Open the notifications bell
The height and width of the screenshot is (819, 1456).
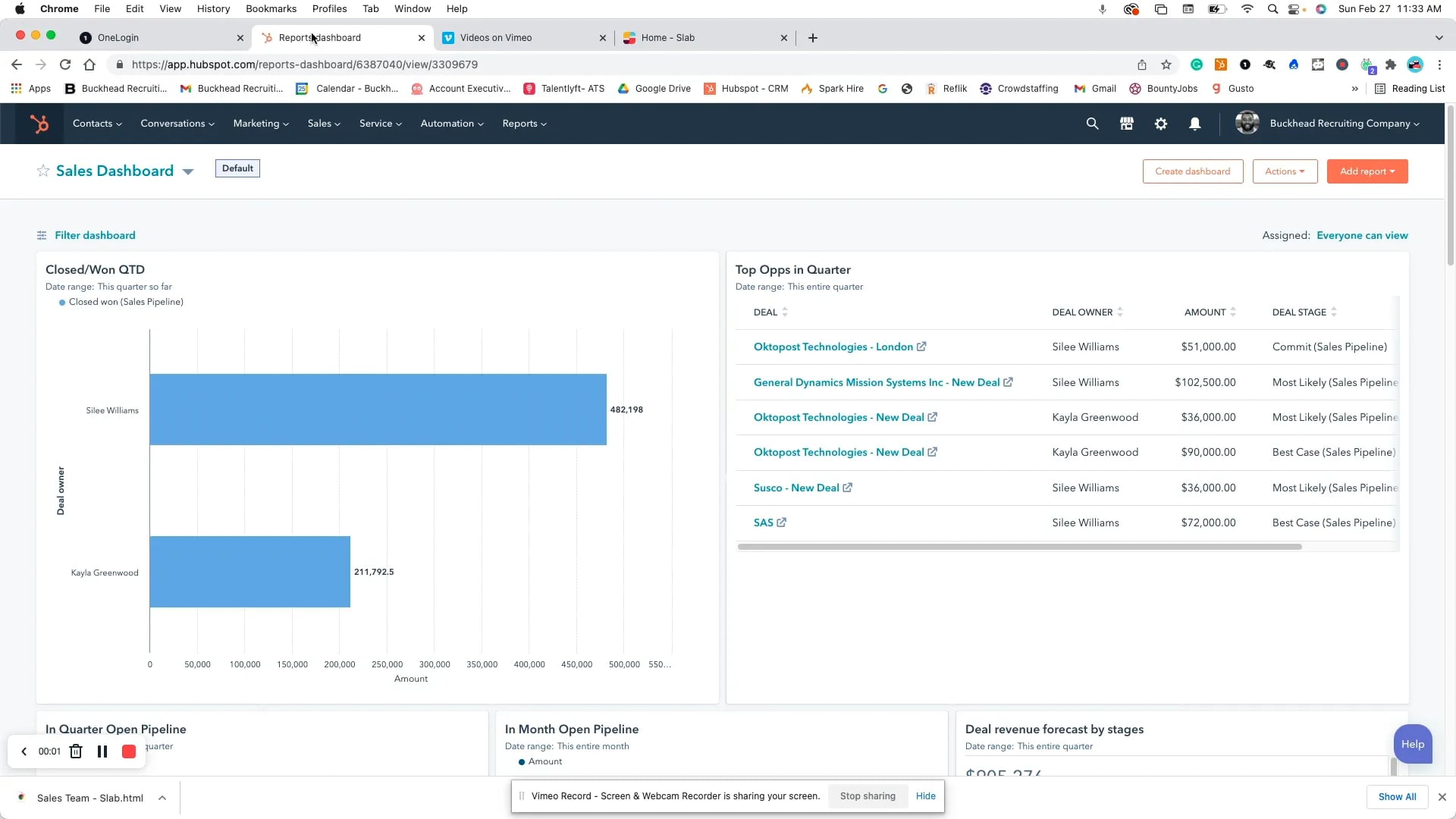click(x=1194, y=123)
